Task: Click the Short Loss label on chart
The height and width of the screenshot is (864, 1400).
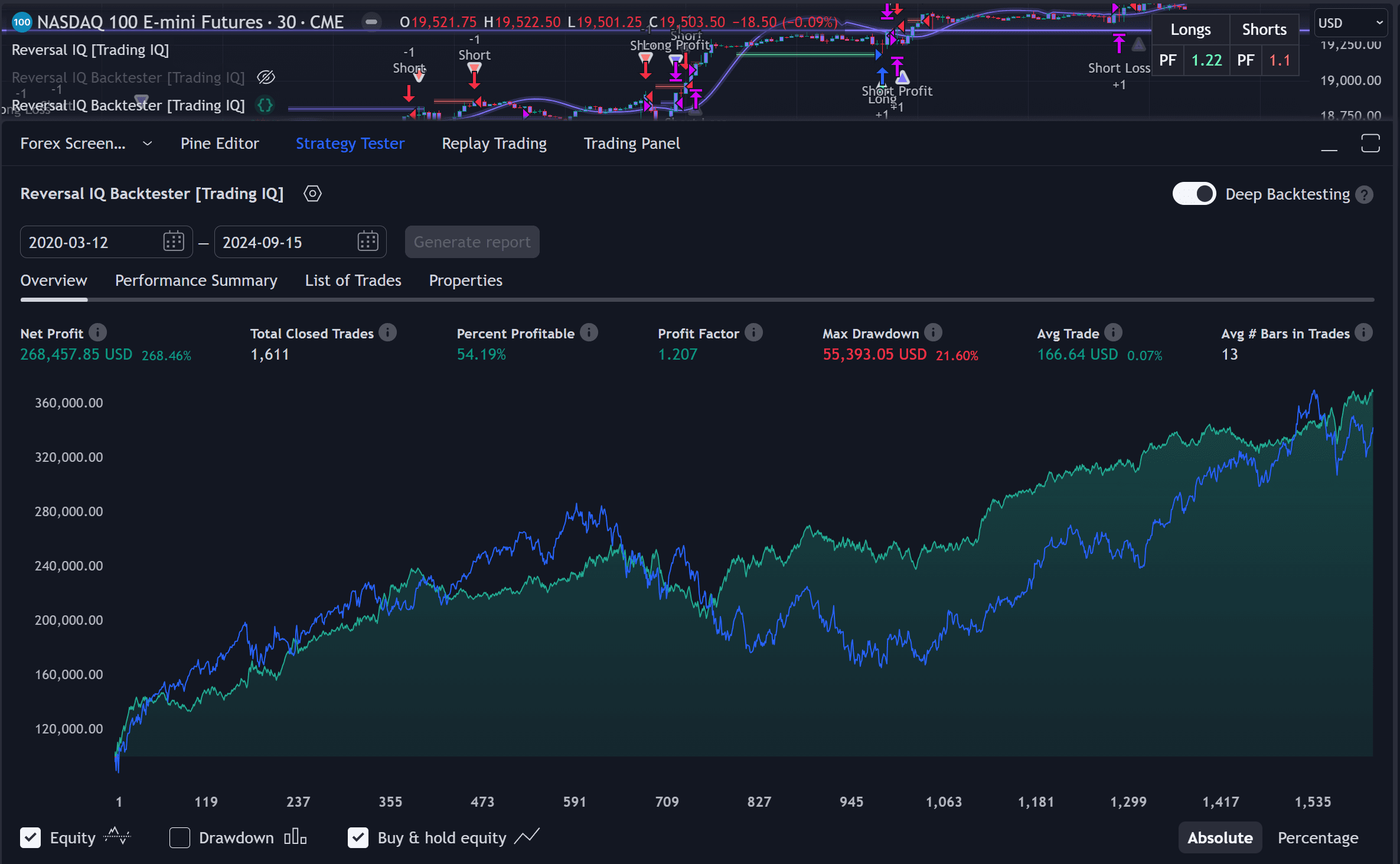Action: coord(1119,68)
